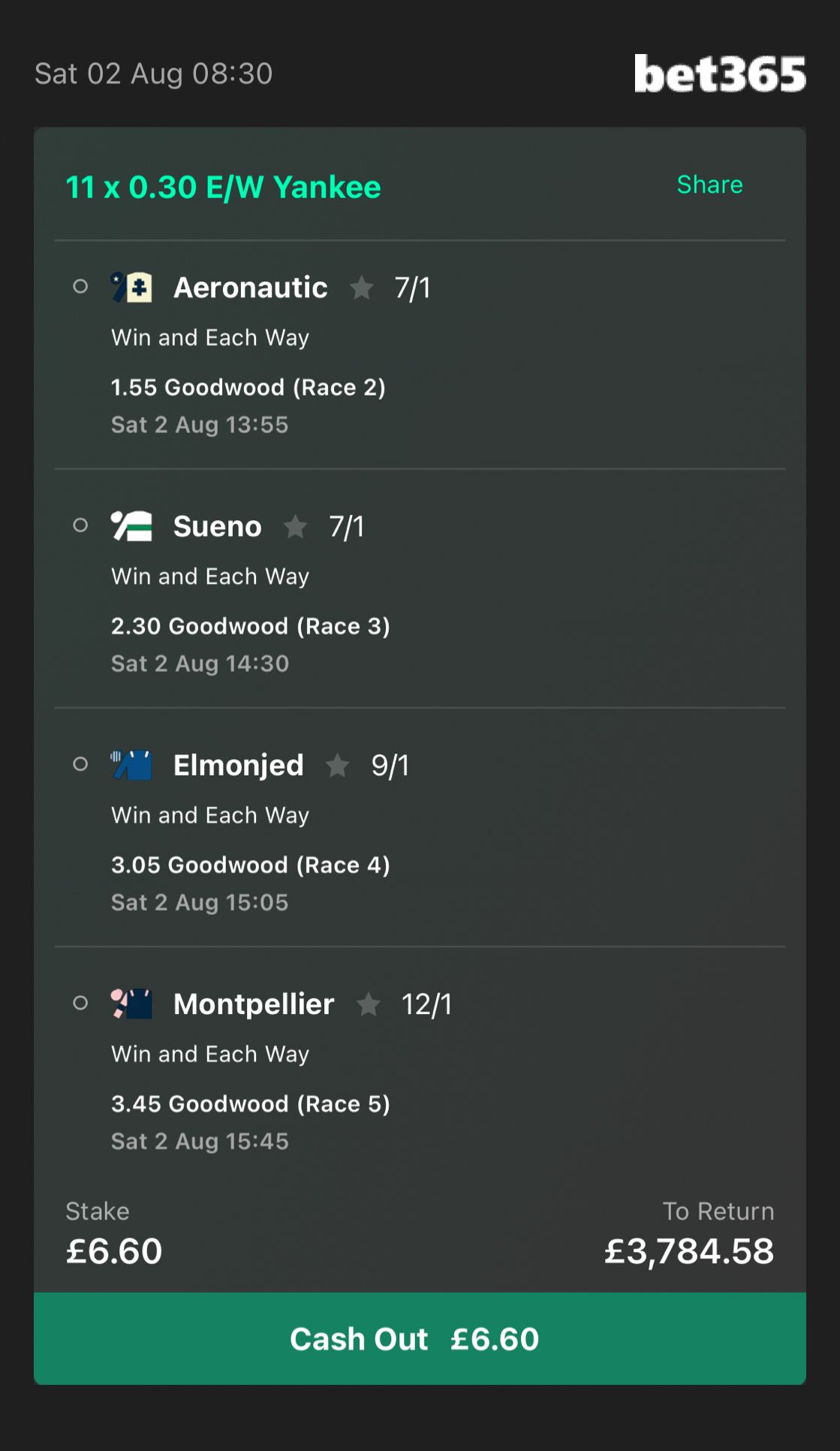Share this E/W Yankee bet

[709, 185]
